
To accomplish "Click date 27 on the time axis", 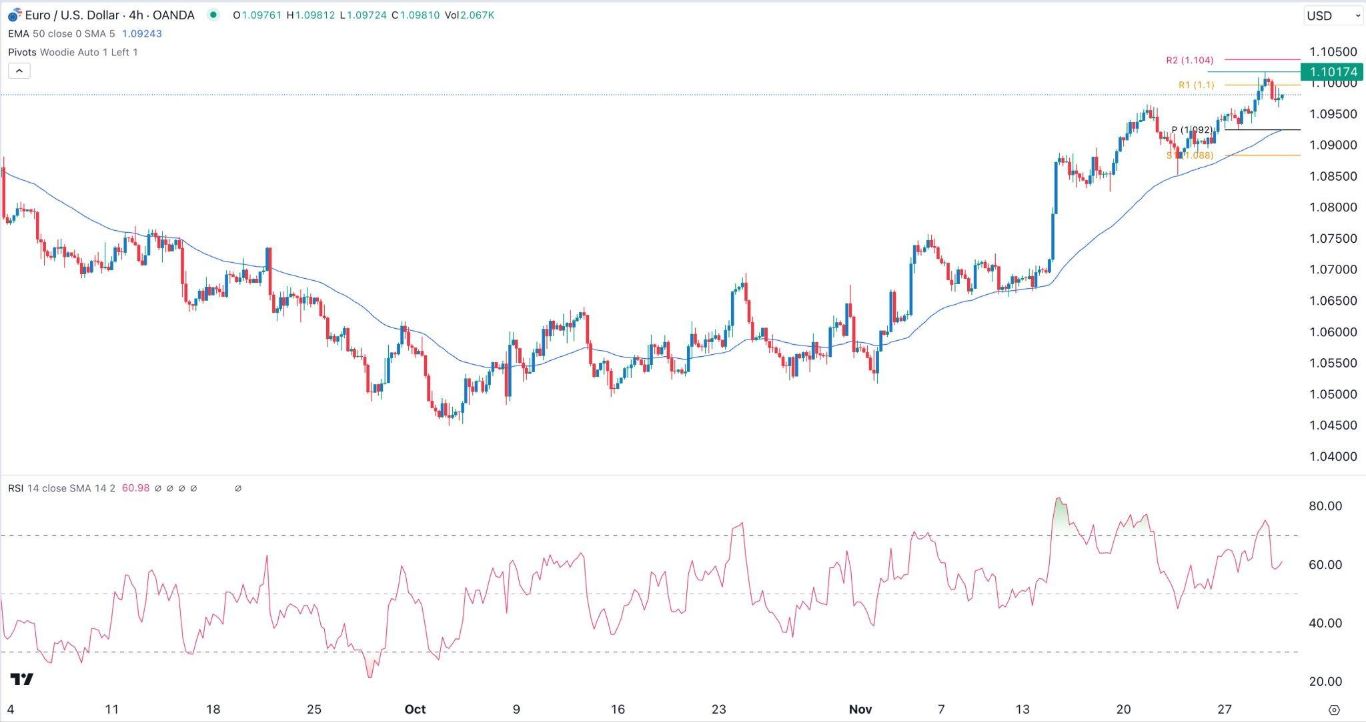I will coord(1225,709).
